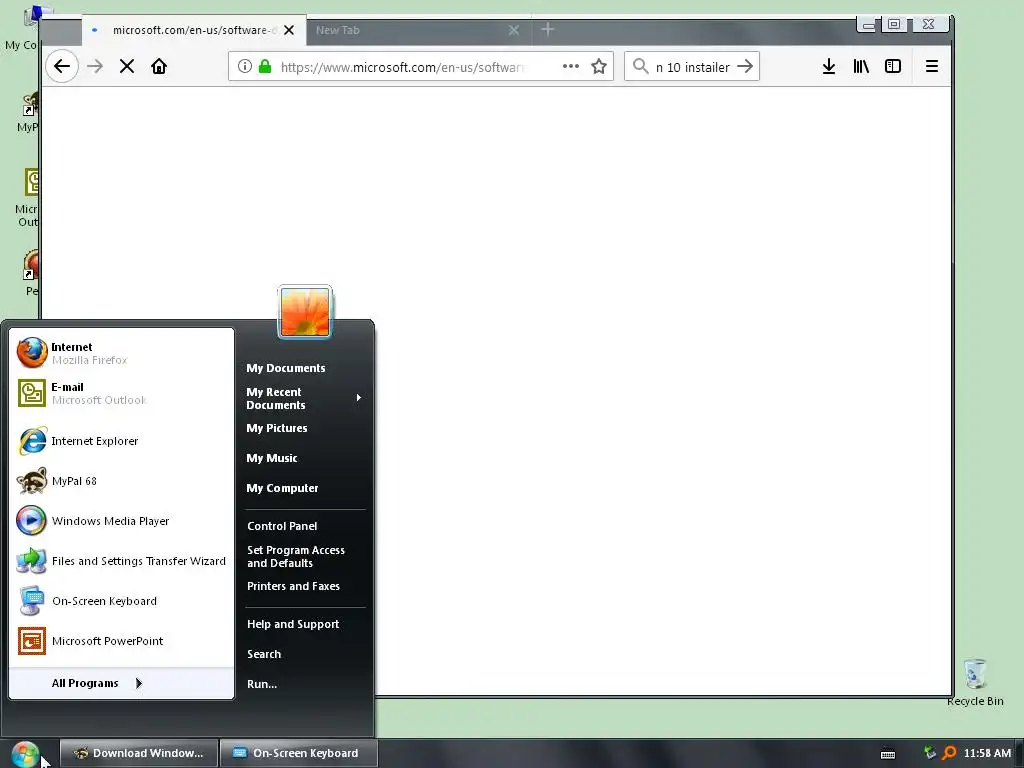Screen dimensions: 1024x768
Task: Launch On-Screen Keyboard from Start menu
Action: [121, 601]
